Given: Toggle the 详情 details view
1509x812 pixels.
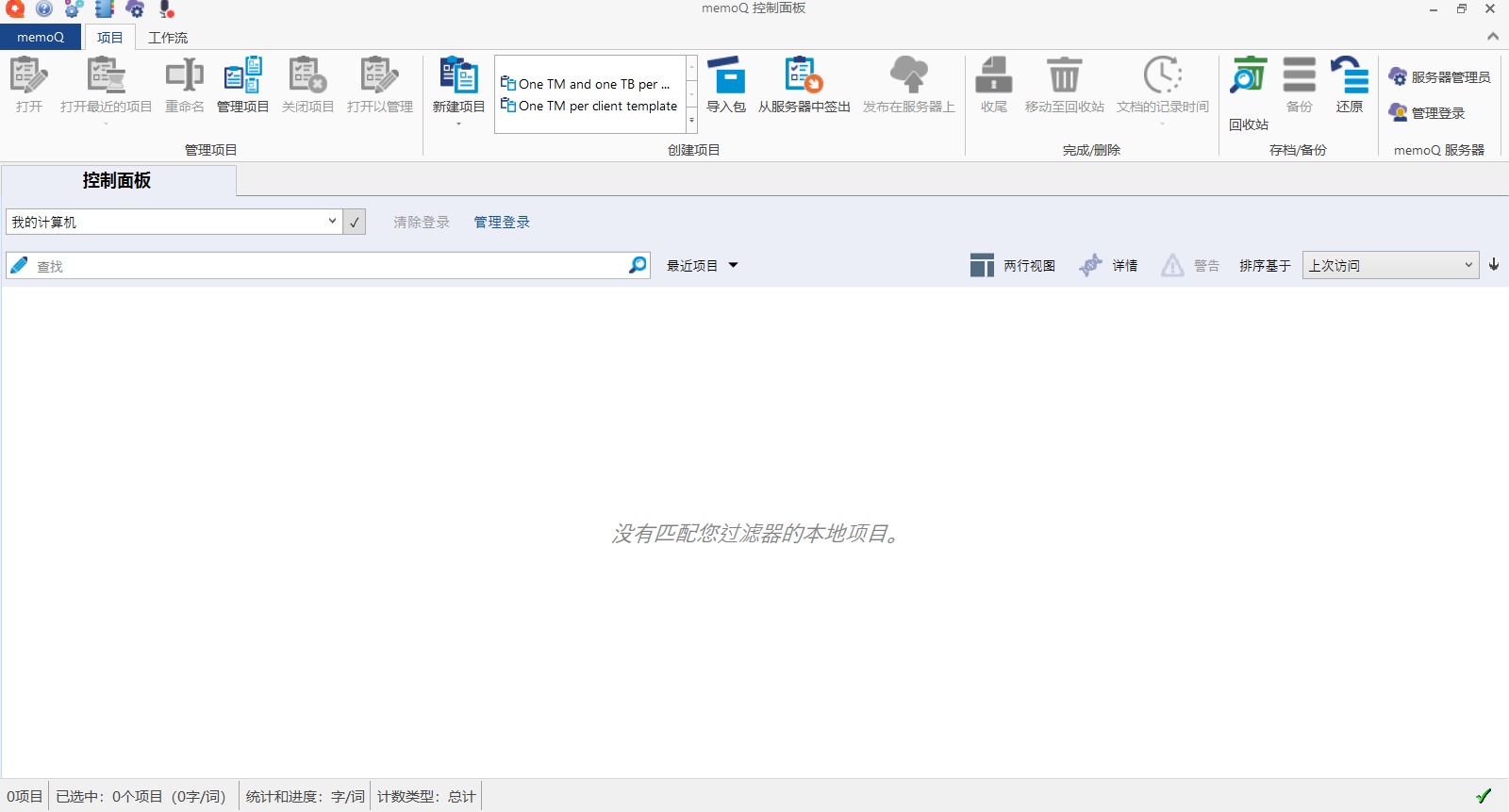Looking at the screenshot, I should coord(1108,266).
